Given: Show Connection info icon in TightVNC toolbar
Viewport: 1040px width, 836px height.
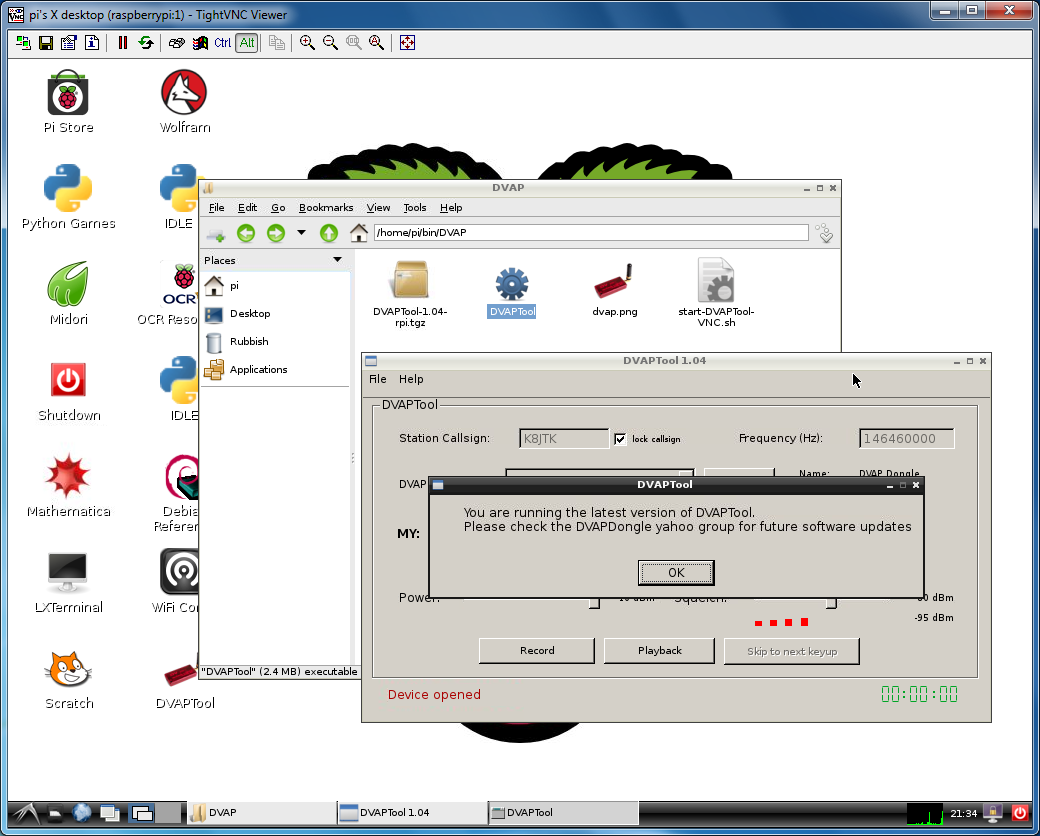Looking at the screenshot, I should coord(92,43).
